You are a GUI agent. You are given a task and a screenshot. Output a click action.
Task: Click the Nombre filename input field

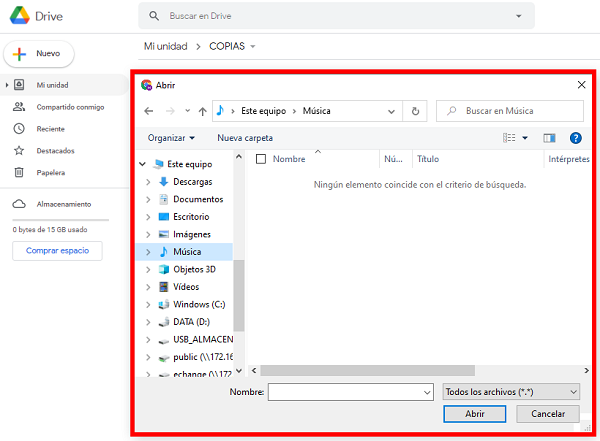tap(343, 392)
